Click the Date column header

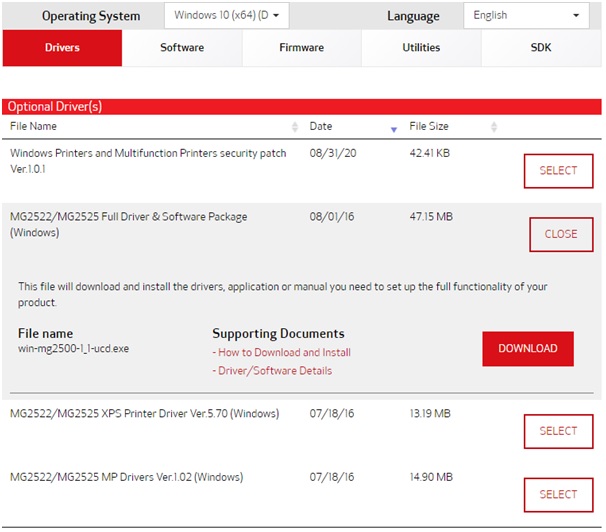click(x=321, y=126)
